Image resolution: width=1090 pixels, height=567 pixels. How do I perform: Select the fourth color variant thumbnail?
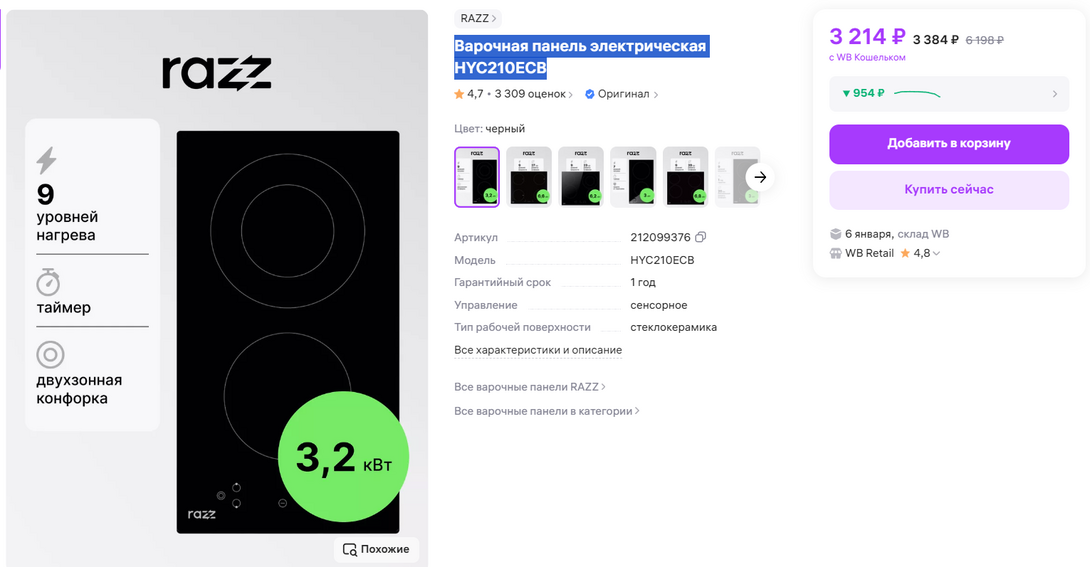(x=633, y=177)
